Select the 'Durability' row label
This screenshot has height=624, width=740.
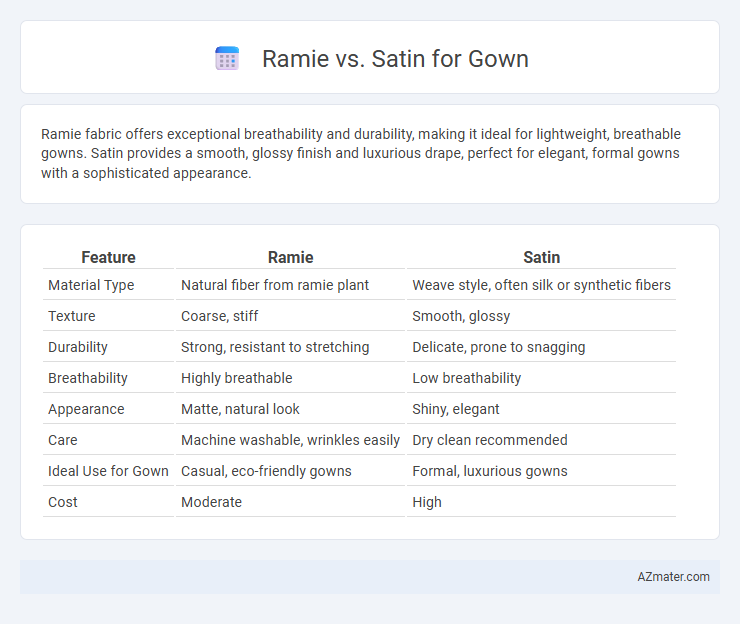[x=78, y=347]
